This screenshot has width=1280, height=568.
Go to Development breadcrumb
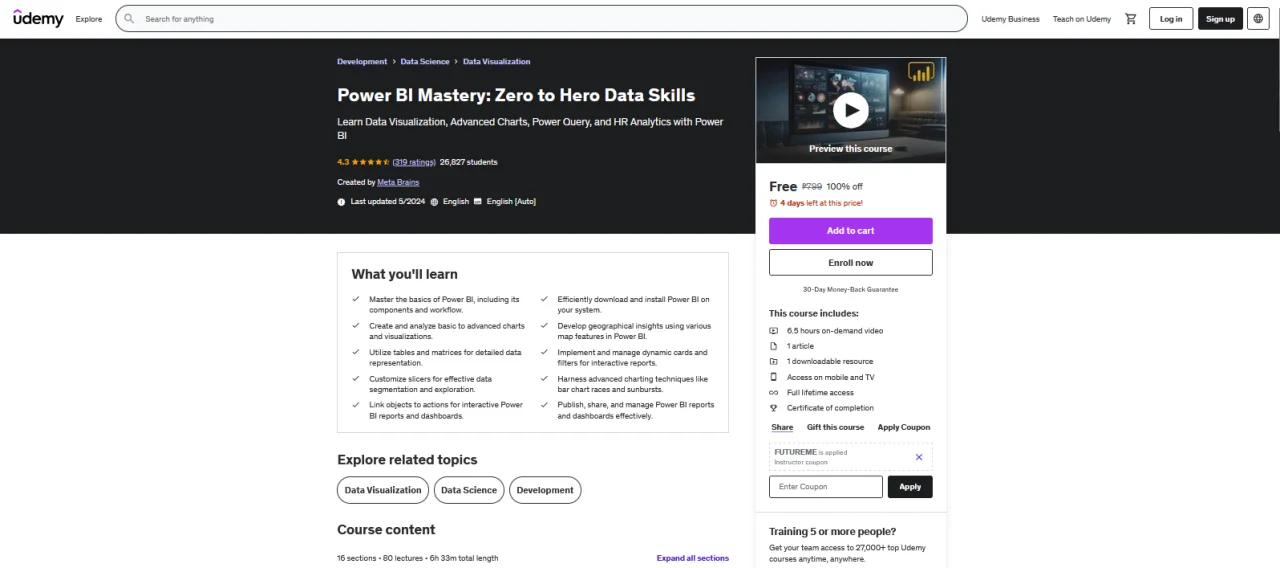click(x=362, y=62)
